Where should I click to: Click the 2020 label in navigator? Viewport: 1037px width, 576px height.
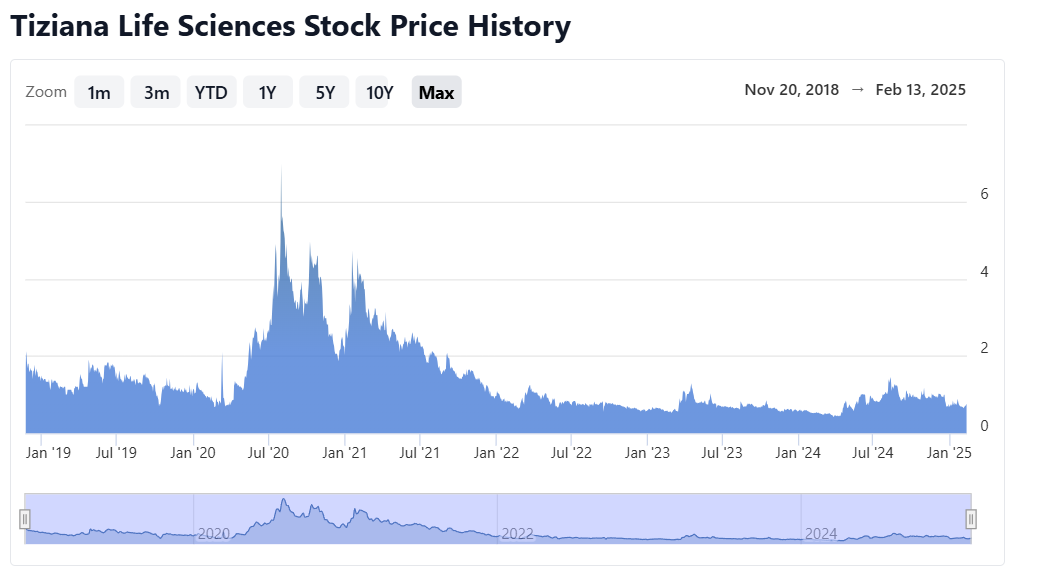[213, 534]
